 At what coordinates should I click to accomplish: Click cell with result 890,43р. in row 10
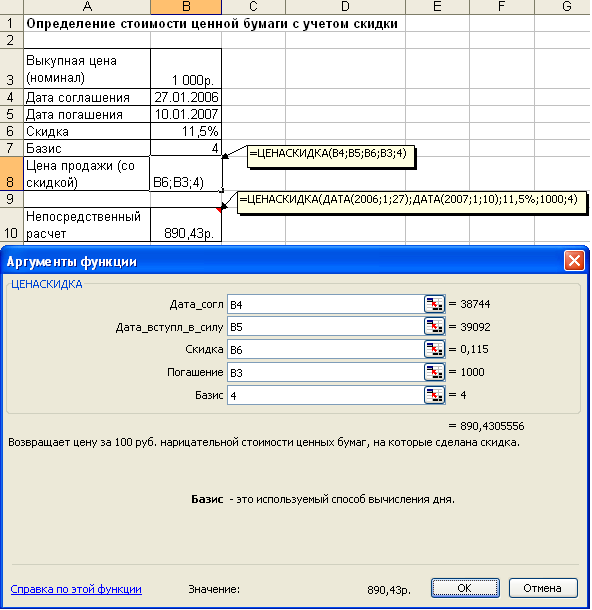point(186,224)
